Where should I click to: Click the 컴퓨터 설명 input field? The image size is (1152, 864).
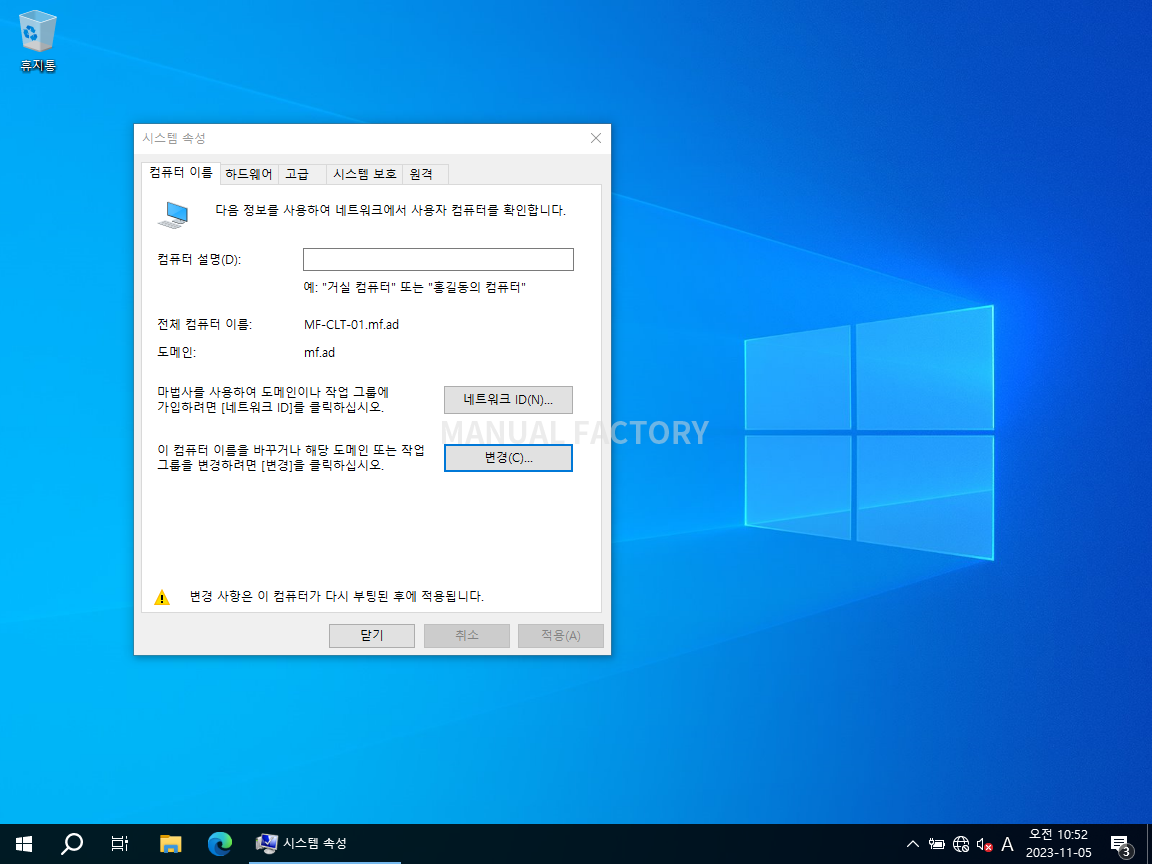click(438, 259)
